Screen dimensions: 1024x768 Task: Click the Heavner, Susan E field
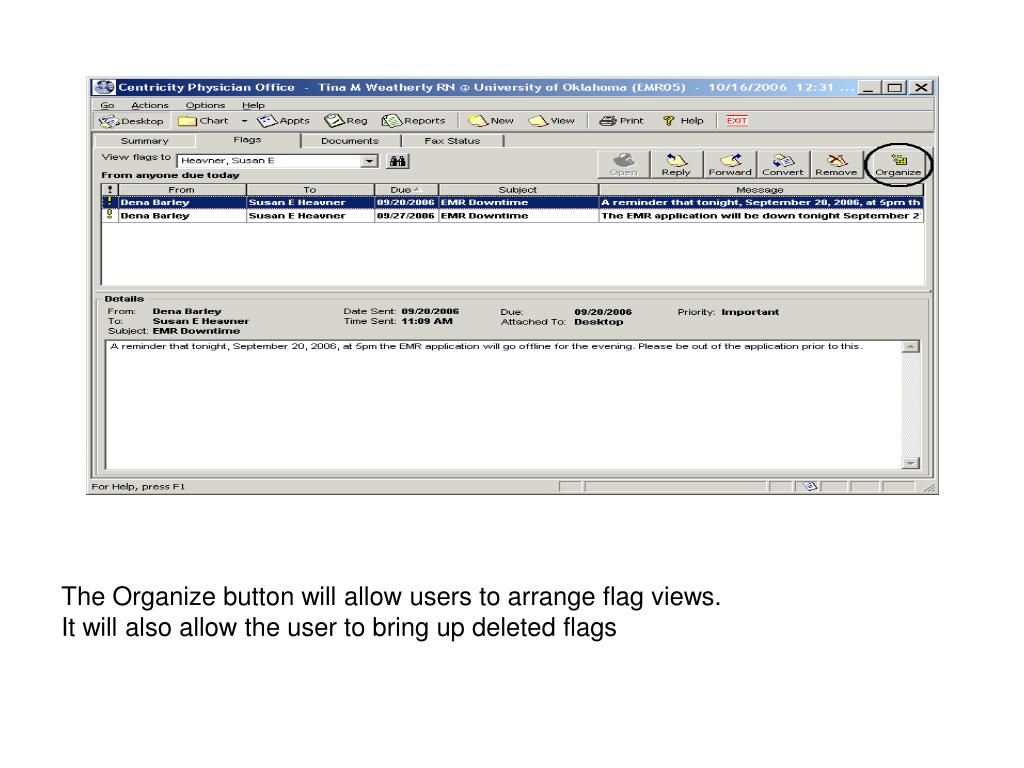269,161
